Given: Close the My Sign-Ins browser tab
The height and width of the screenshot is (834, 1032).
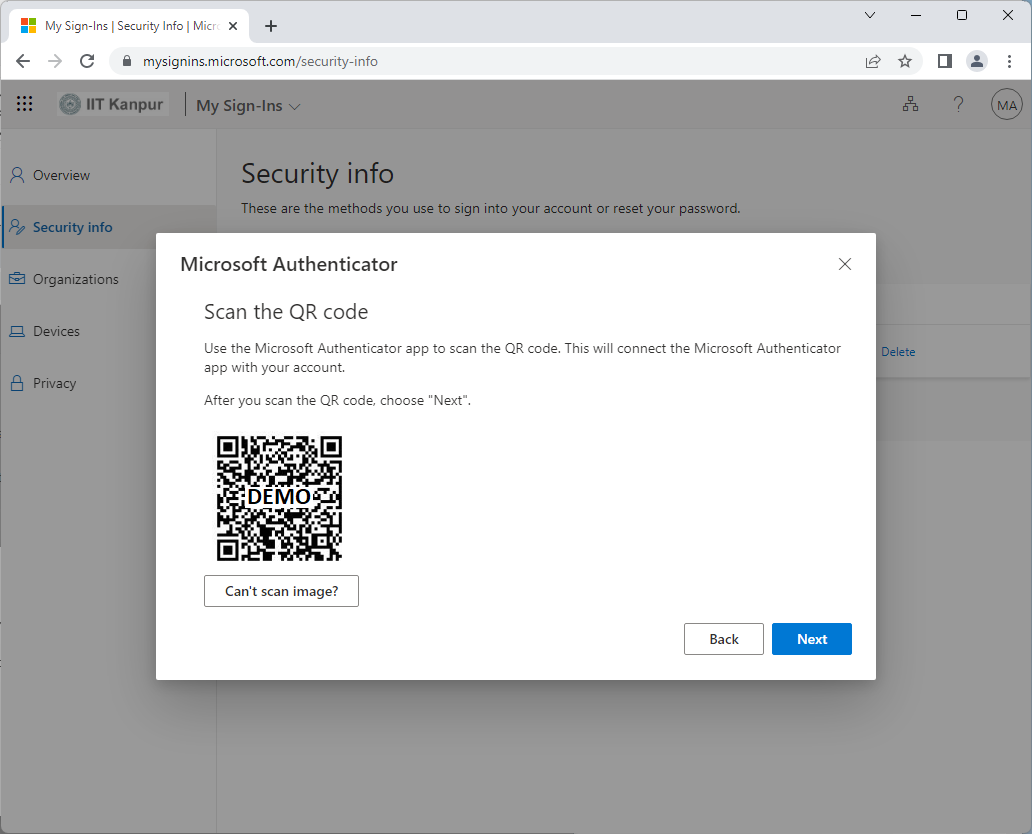Looking at the screenshot, I should point(233,26).
